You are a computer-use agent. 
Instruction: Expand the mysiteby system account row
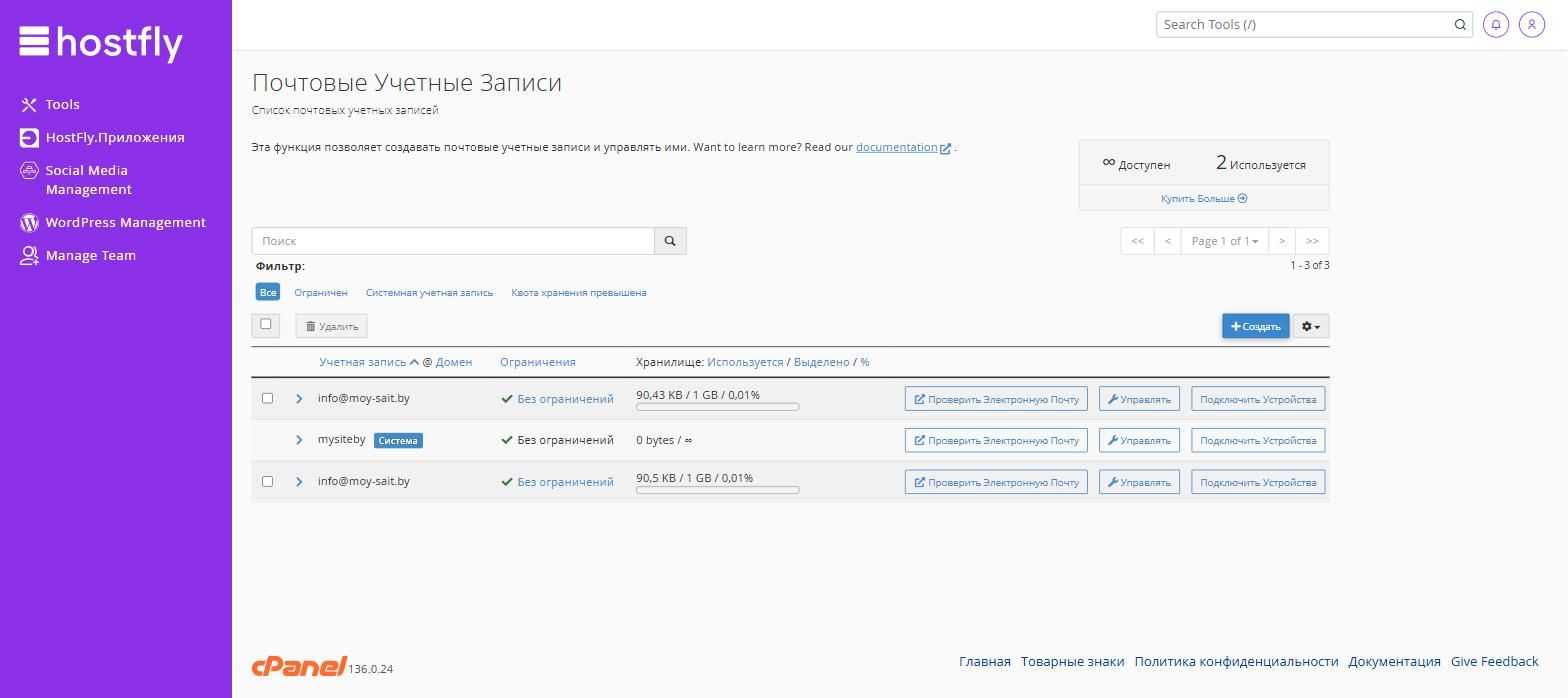point(299,440)
